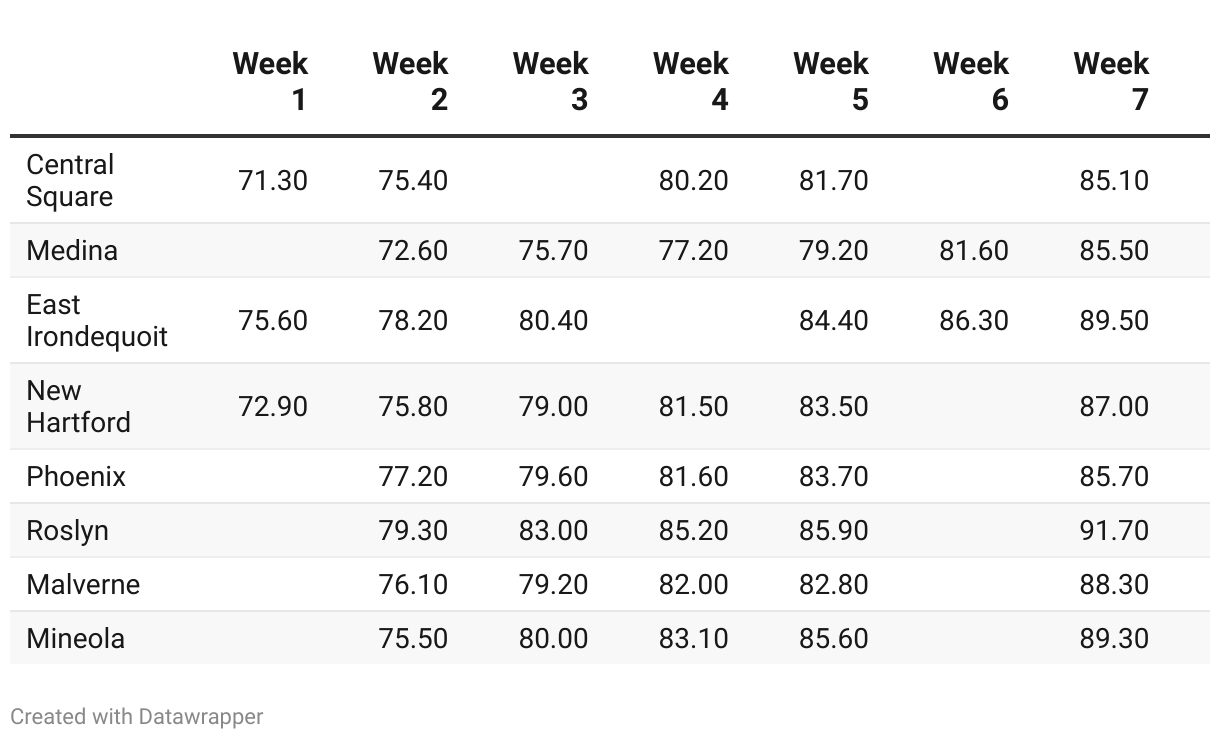1220x740 pixels.
Task: Select the Medina row label
Action: [72, 250]
